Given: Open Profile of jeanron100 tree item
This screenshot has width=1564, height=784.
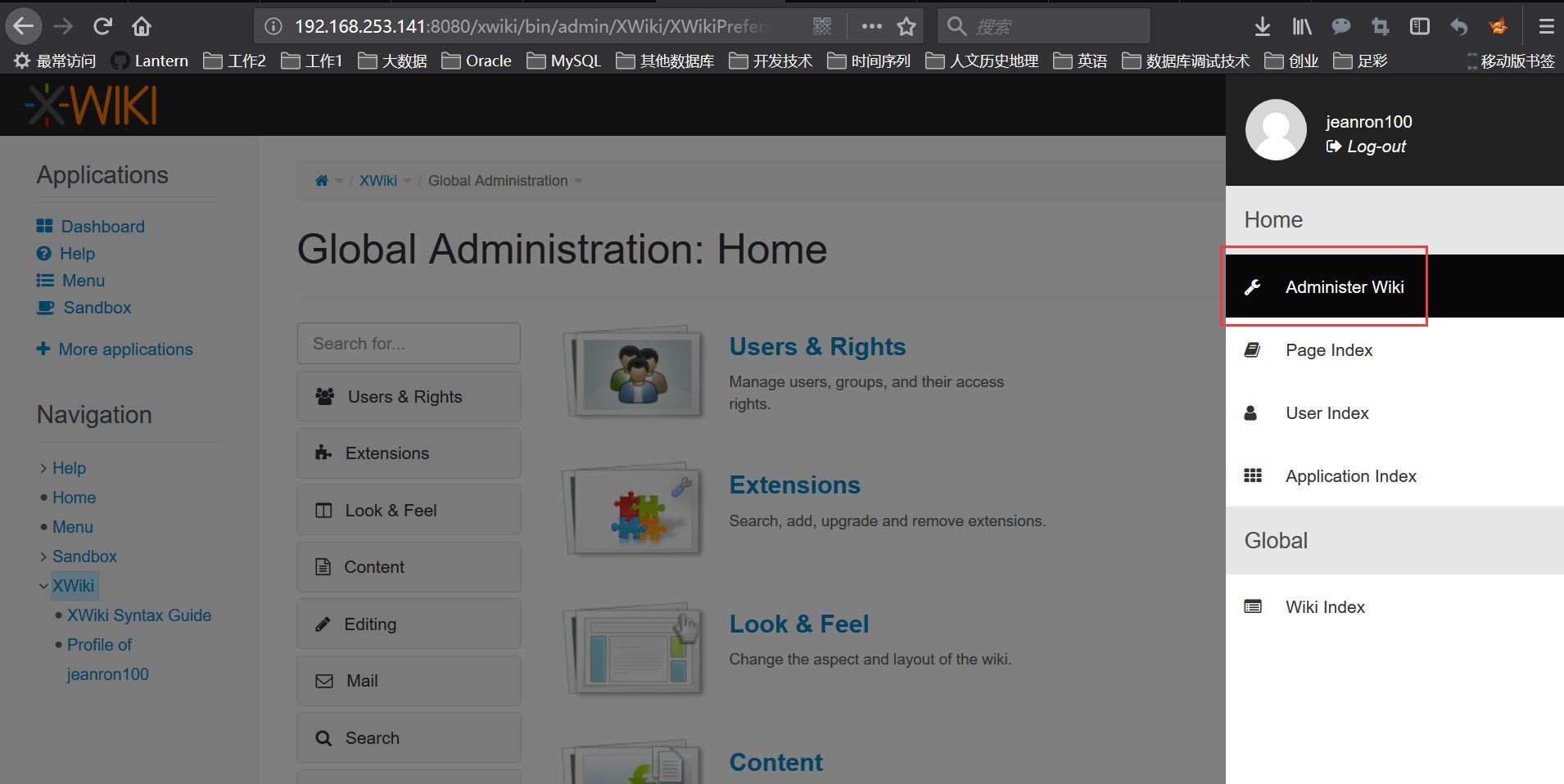Looking at the screenshot, I should (107, 660).
